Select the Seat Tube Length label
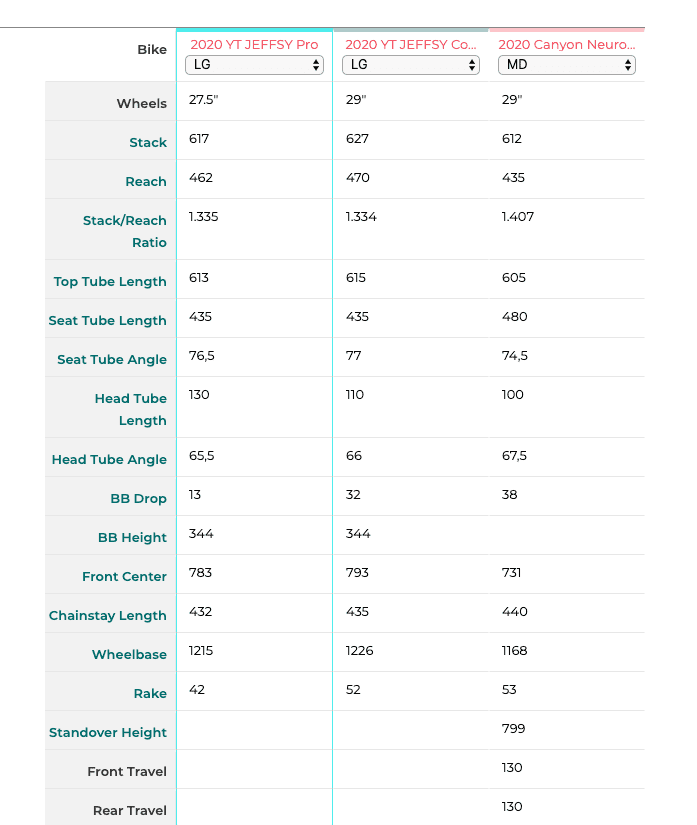The width and height of the screenshot is (697, 825). click(108, 321)
